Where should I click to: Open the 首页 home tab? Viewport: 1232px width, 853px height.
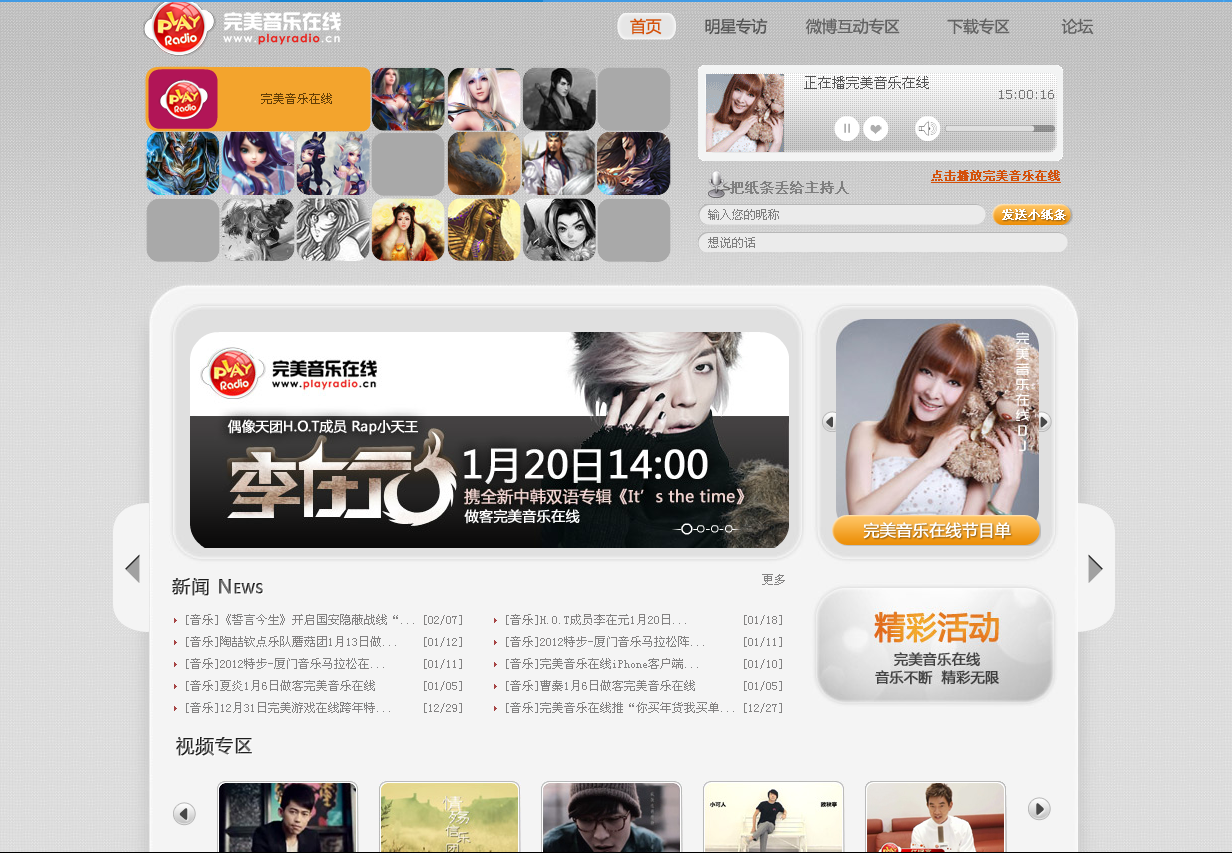click(x=646, y=27)
